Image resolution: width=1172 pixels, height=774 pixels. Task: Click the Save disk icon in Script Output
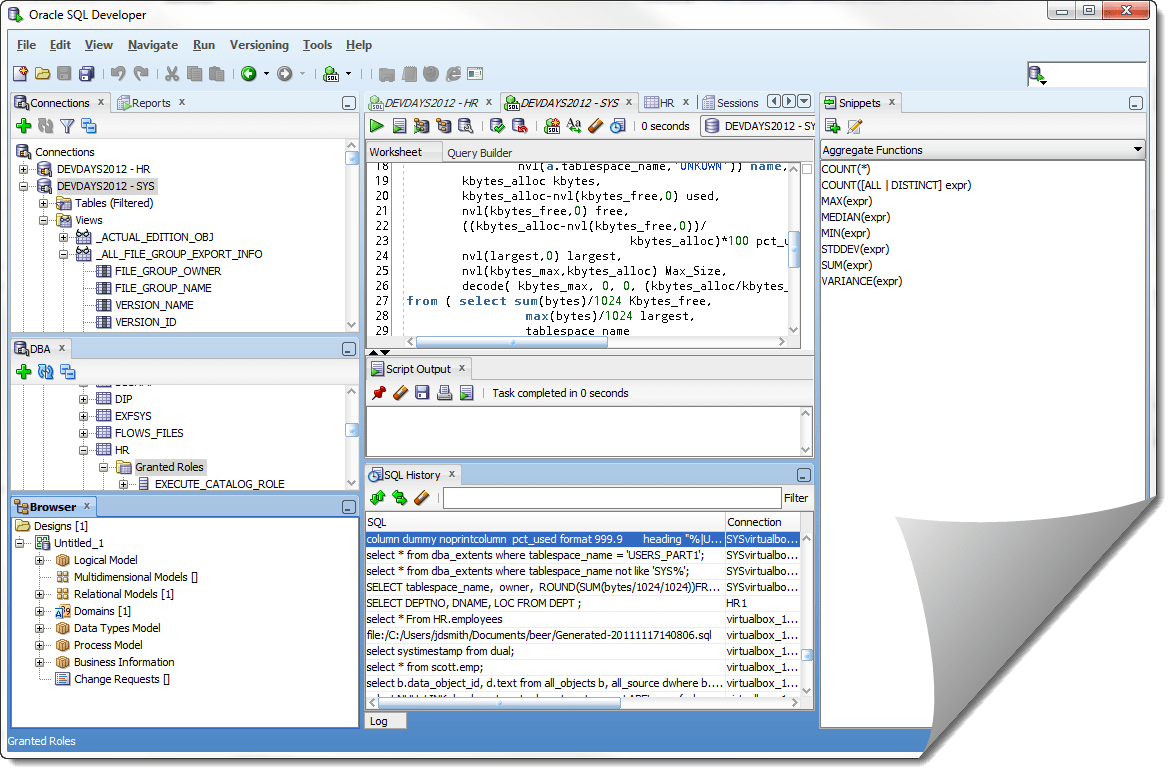point(422,392)
